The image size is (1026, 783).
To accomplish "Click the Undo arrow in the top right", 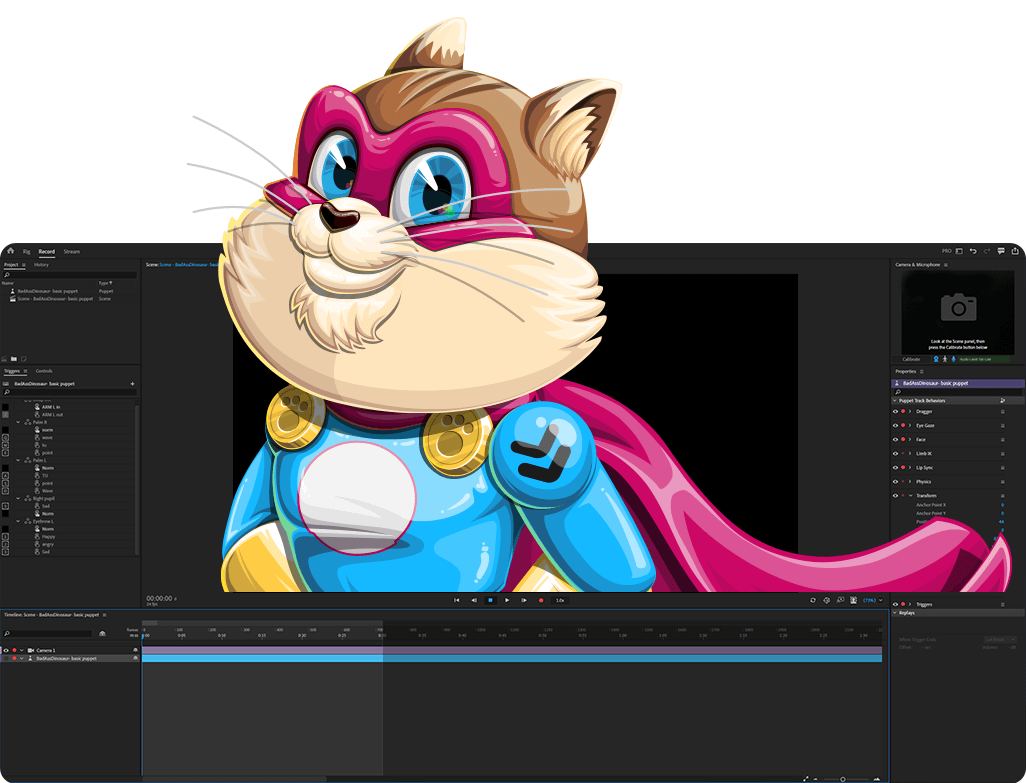I will 972,251.
